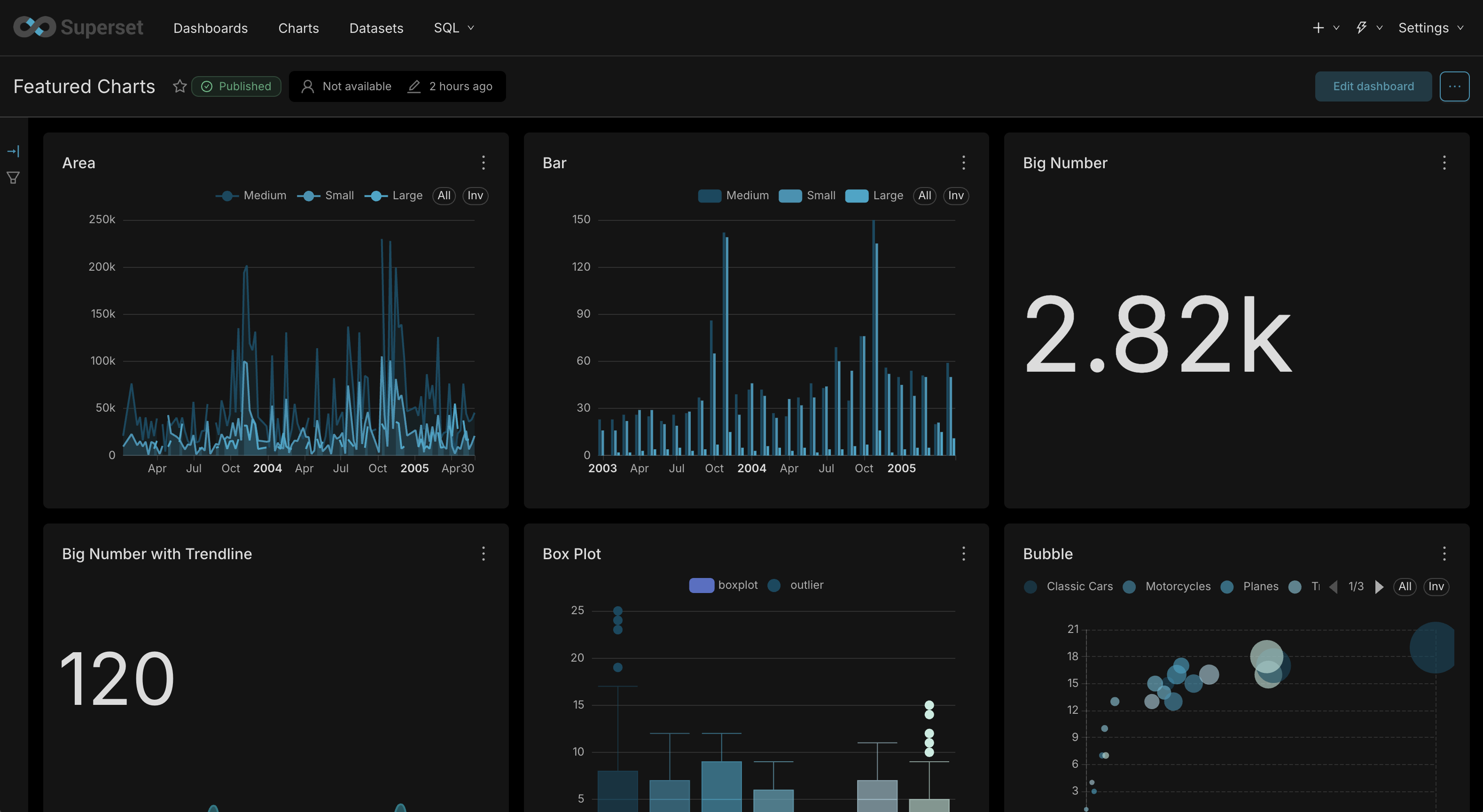Click Inv in the Bar chart legend
This screenshot has width=1483, height=812.
point(956,196)
